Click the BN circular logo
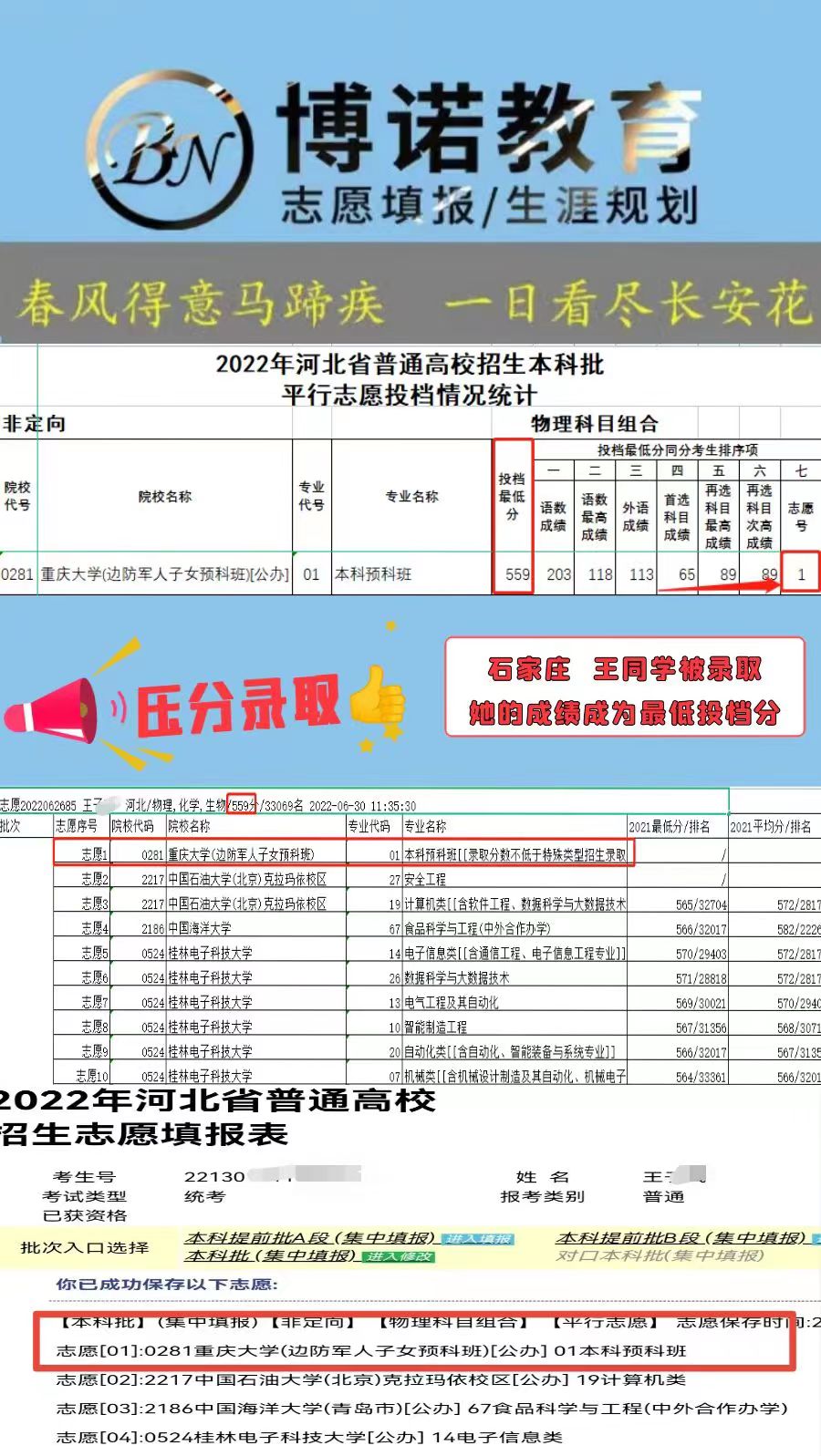Screen dimensions: 821x1456 click(170, 150)
